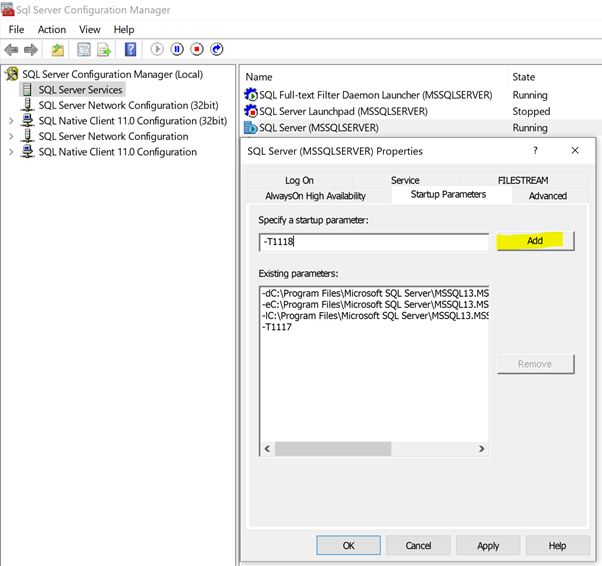
Task: Open the View menu
Action: [x=89, y=30]
